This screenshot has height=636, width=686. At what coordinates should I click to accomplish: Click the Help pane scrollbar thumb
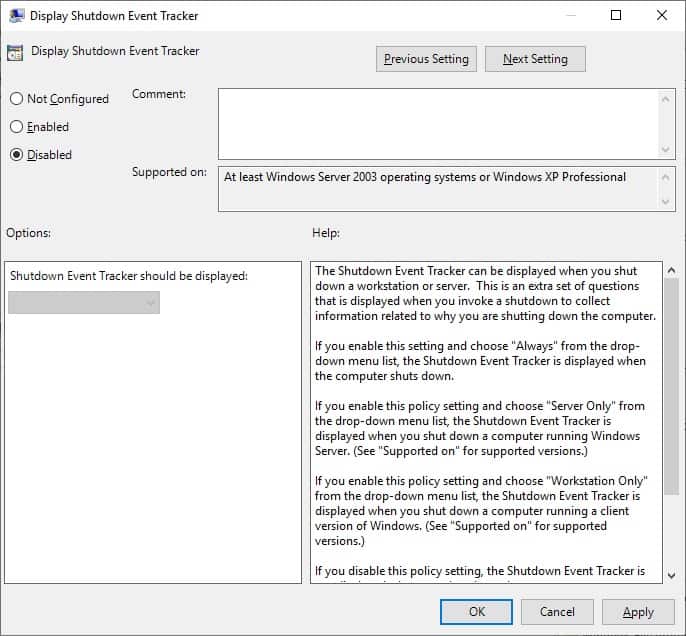[x=672, y=387]
